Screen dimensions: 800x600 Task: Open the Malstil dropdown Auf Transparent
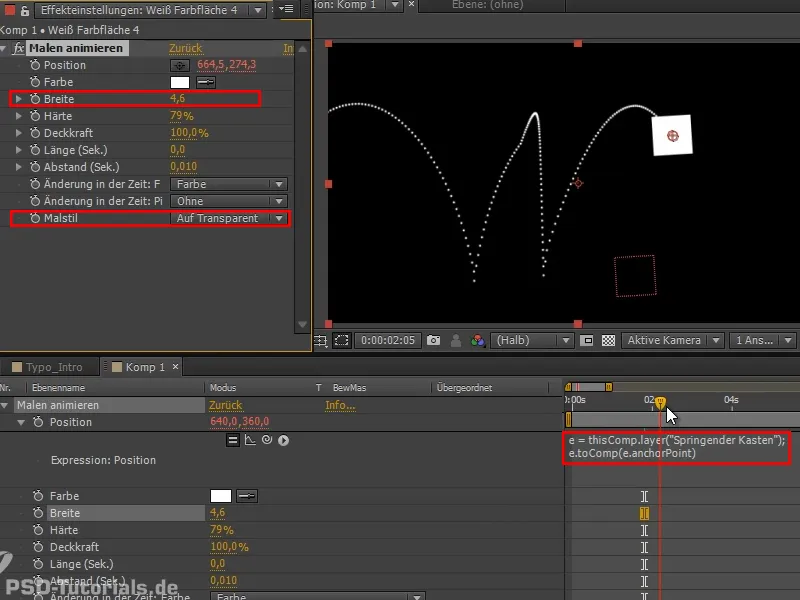(229, 218)
